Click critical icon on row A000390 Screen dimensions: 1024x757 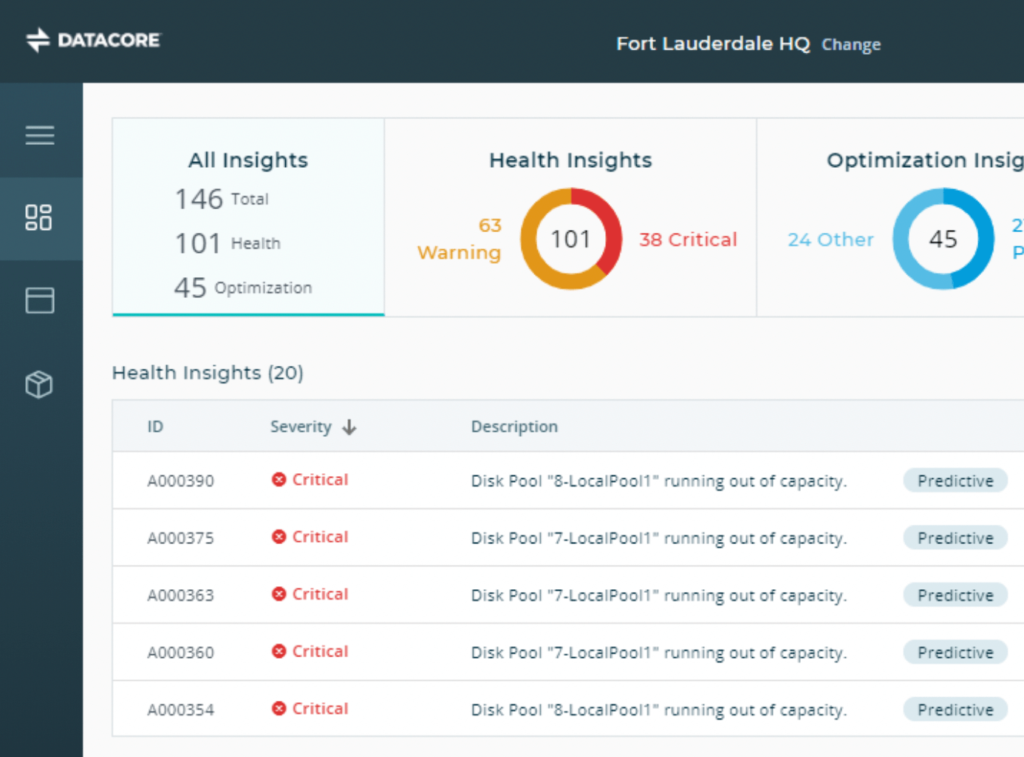pyautogui.click(x=279, y=480)
